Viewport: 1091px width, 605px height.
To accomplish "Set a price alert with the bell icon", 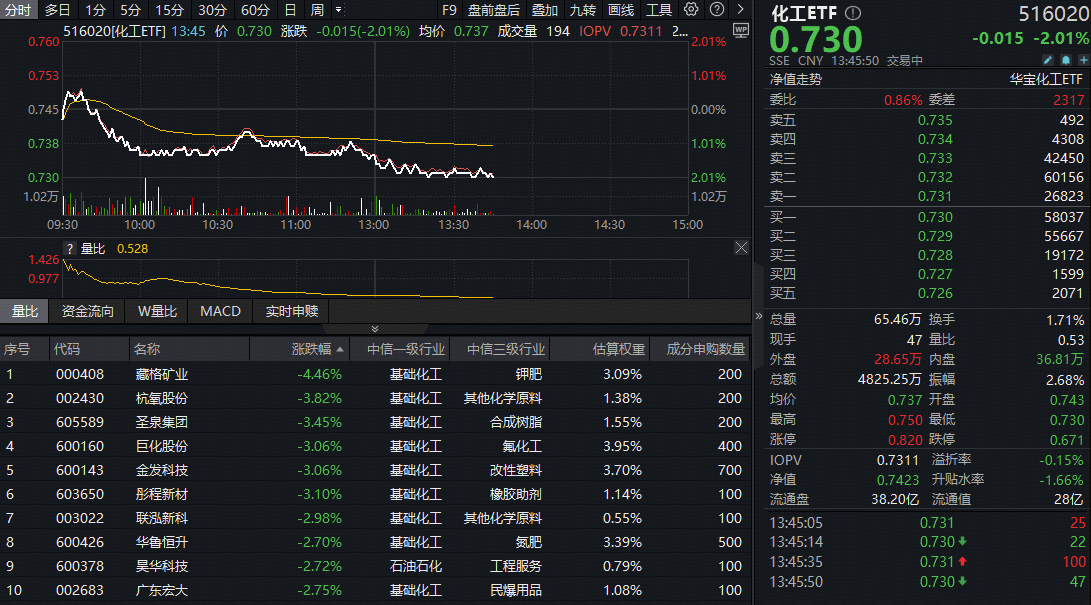I will (1066, 60).
